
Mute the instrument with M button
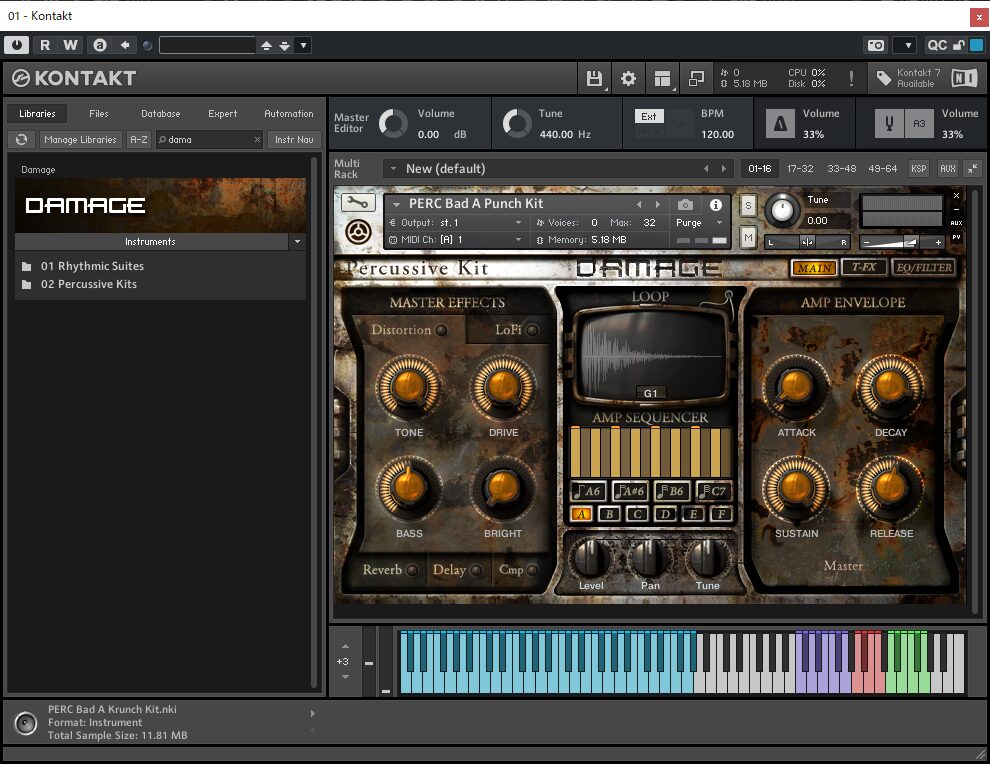click(748, 237)
